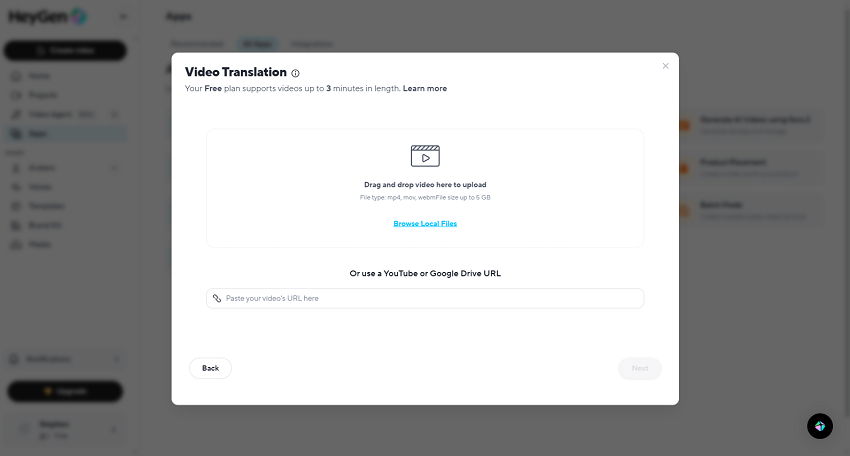Click the drag and drop upload area

point(425,188)
